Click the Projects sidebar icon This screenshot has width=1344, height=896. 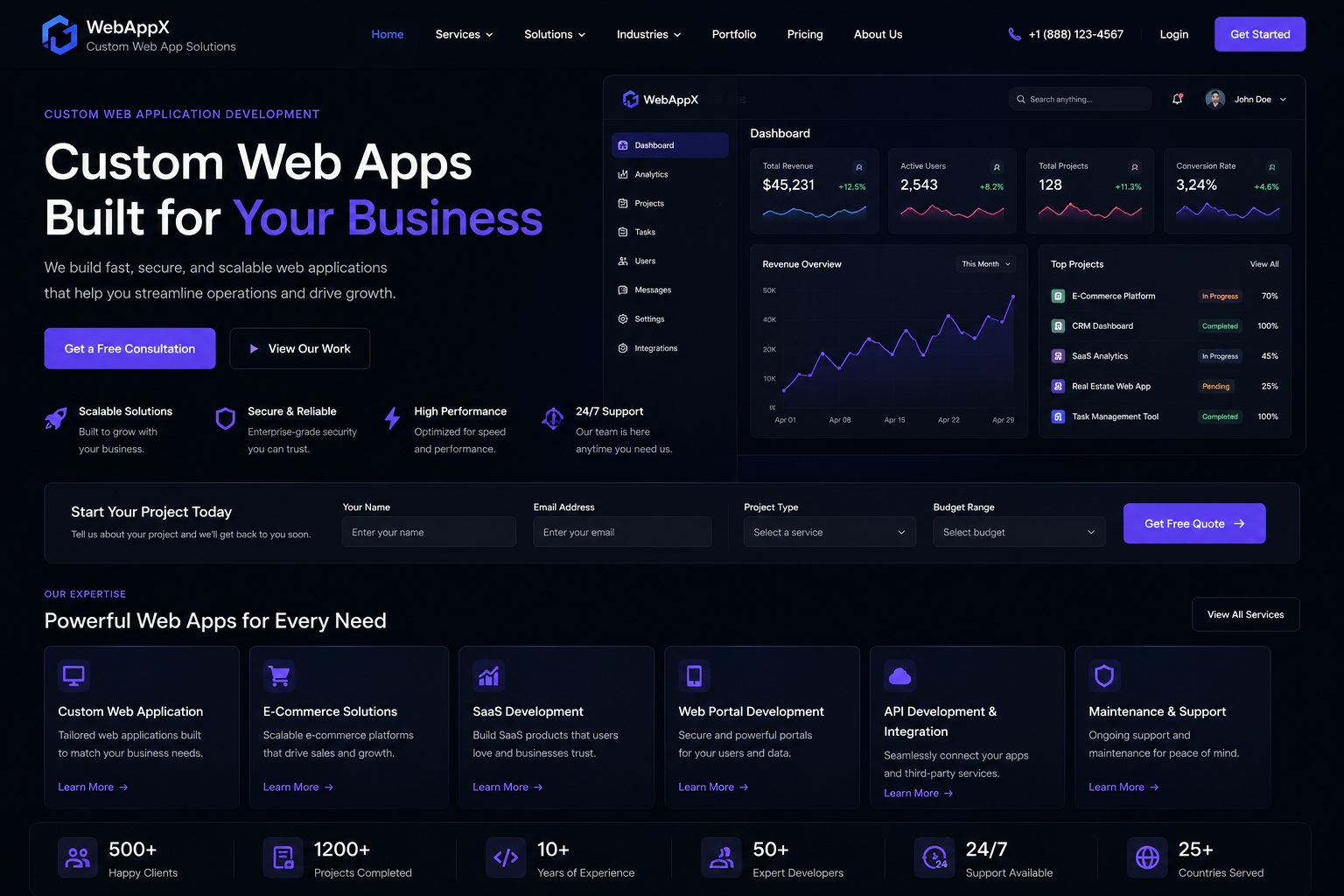[x=623, y=203]
